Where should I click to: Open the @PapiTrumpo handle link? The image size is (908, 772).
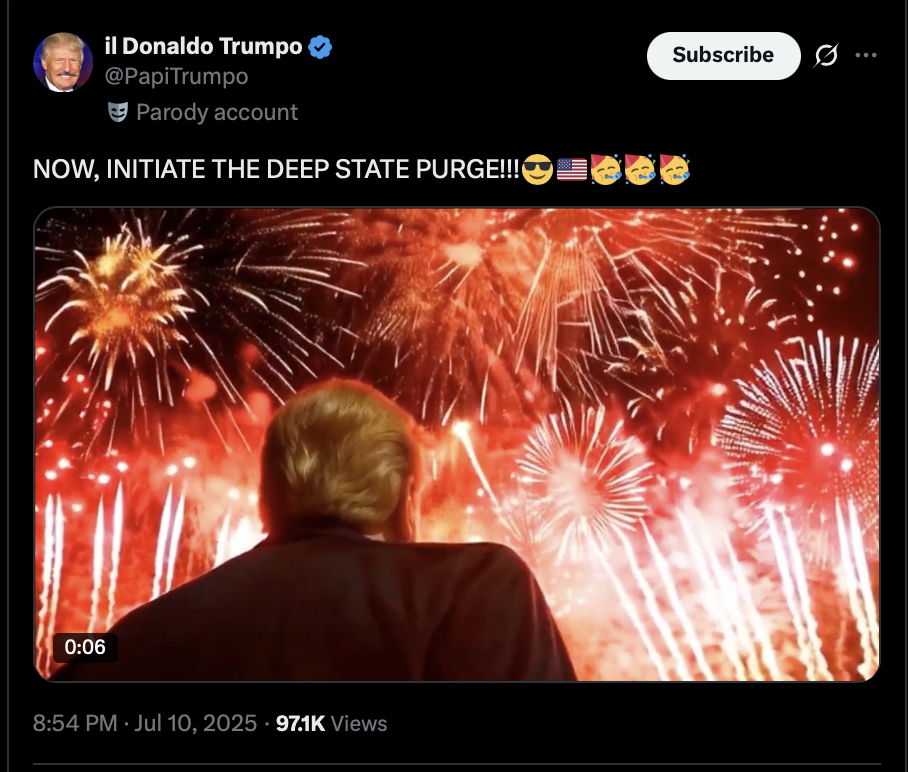click(x=177, y=76)
